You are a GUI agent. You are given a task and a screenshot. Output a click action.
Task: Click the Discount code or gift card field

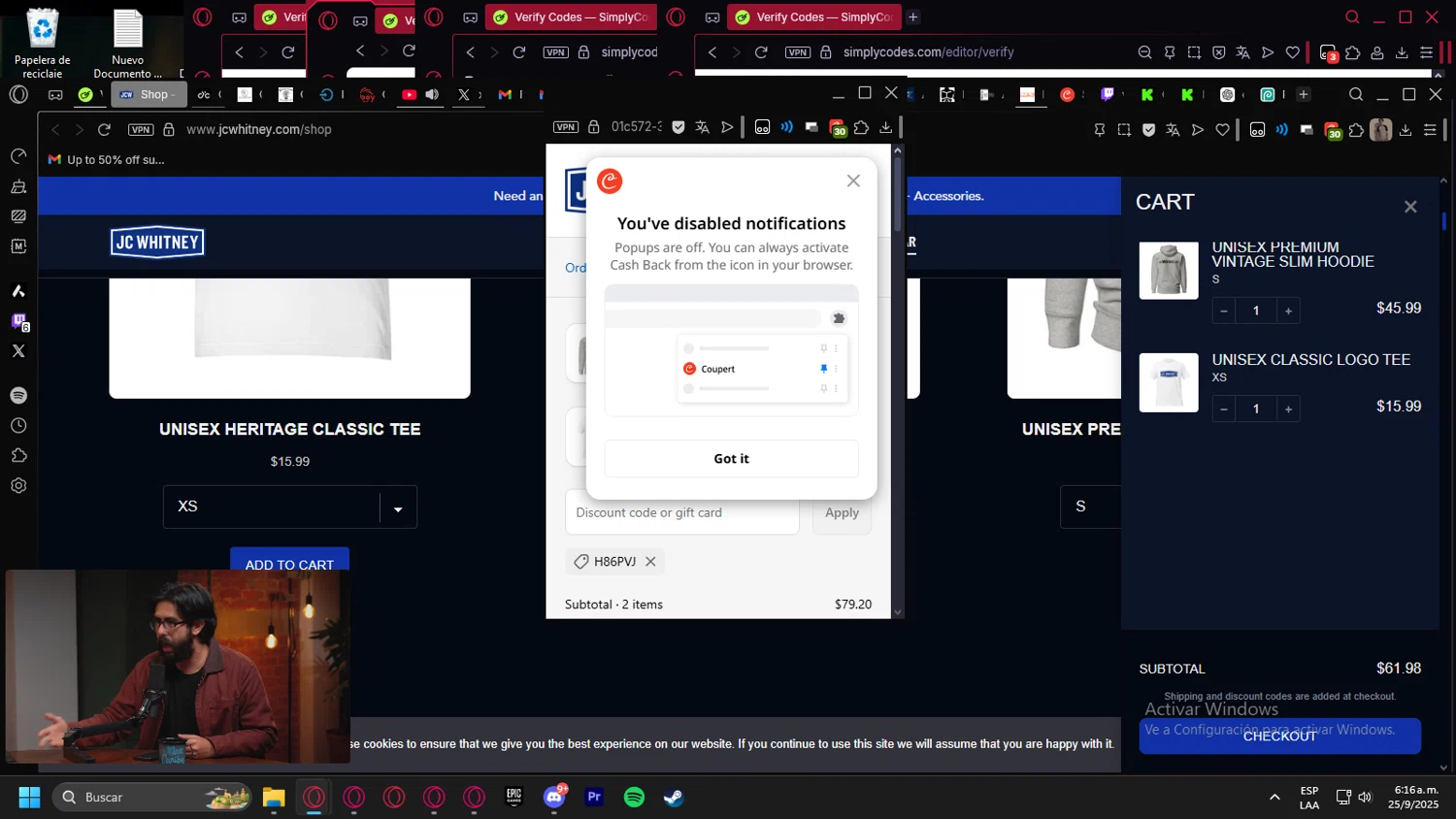tap(682, 512)
